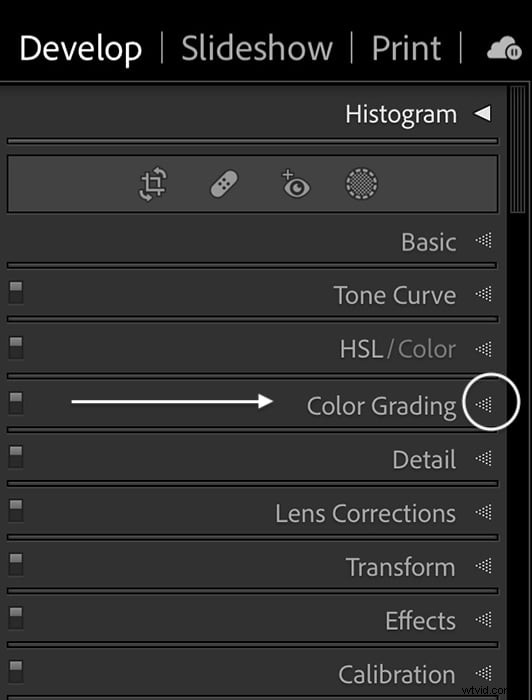Expand the Basic panel triangle
Image resolution: width=532 pixels, height=700 pixels.
[x=483, y=241]
